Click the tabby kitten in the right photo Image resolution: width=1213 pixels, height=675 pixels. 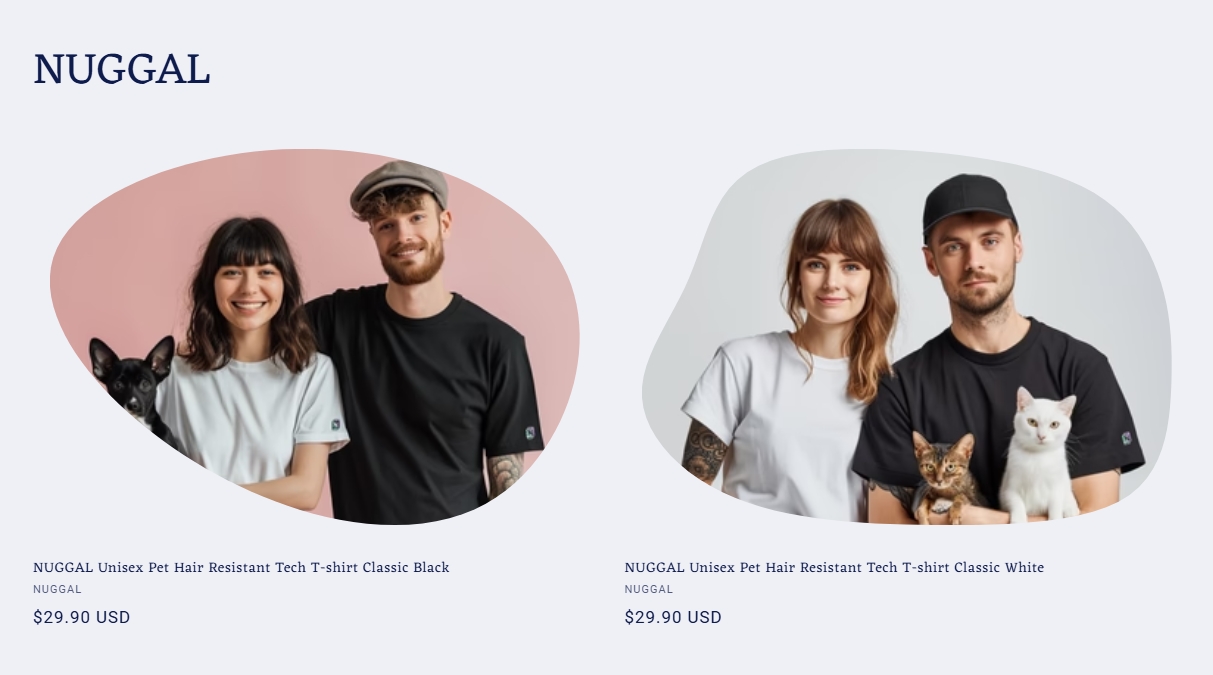[x=944, y=477]
